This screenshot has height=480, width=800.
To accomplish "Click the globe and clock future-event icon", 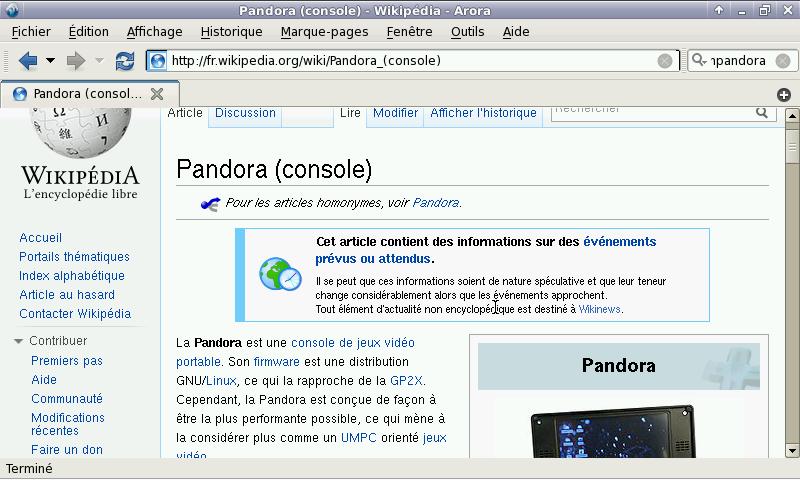I will (280, 274).
